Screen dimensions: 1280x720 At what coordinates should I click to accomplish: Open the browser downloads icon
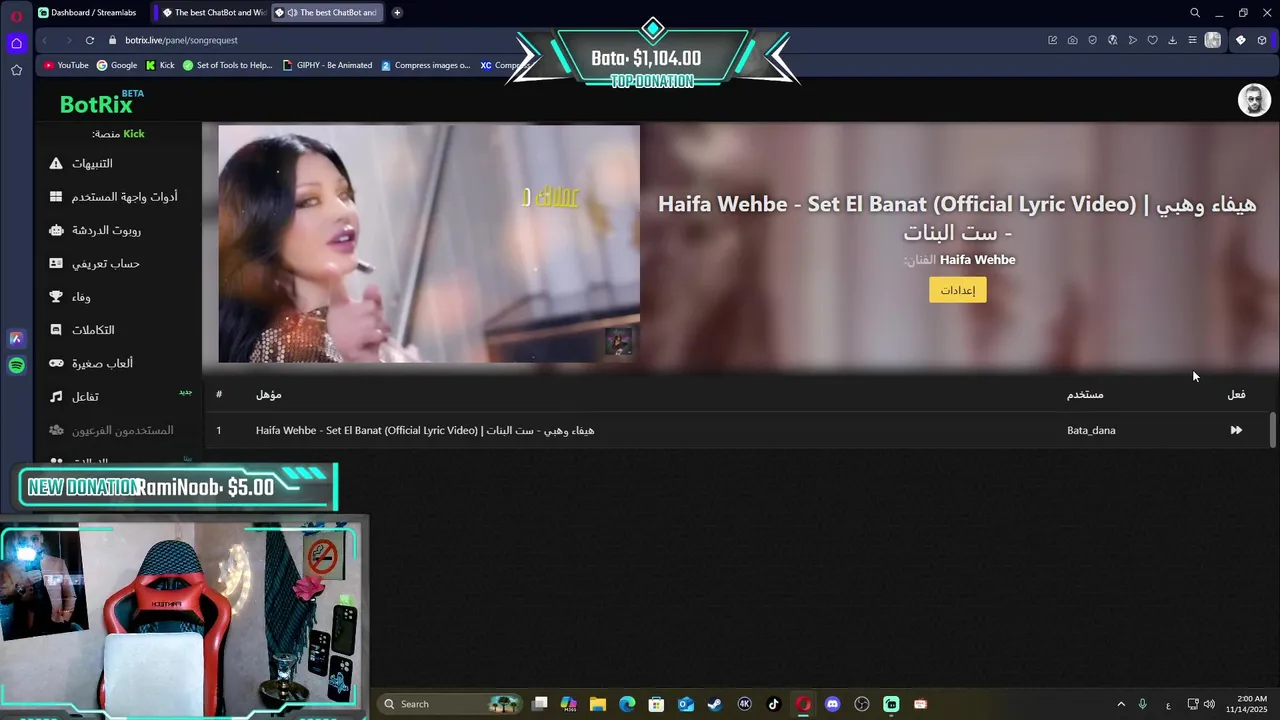1172,40
